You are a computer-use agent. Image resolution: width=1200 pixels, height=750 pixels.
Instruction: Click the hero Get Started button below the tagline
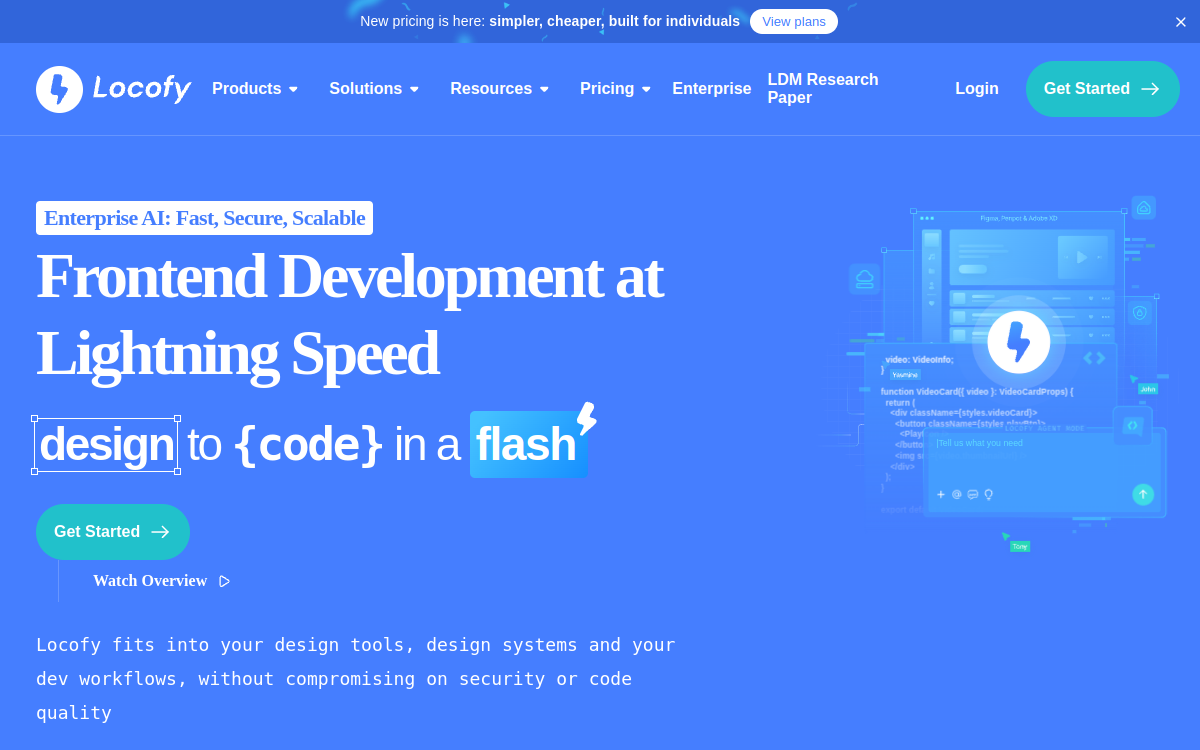point(113,532)
